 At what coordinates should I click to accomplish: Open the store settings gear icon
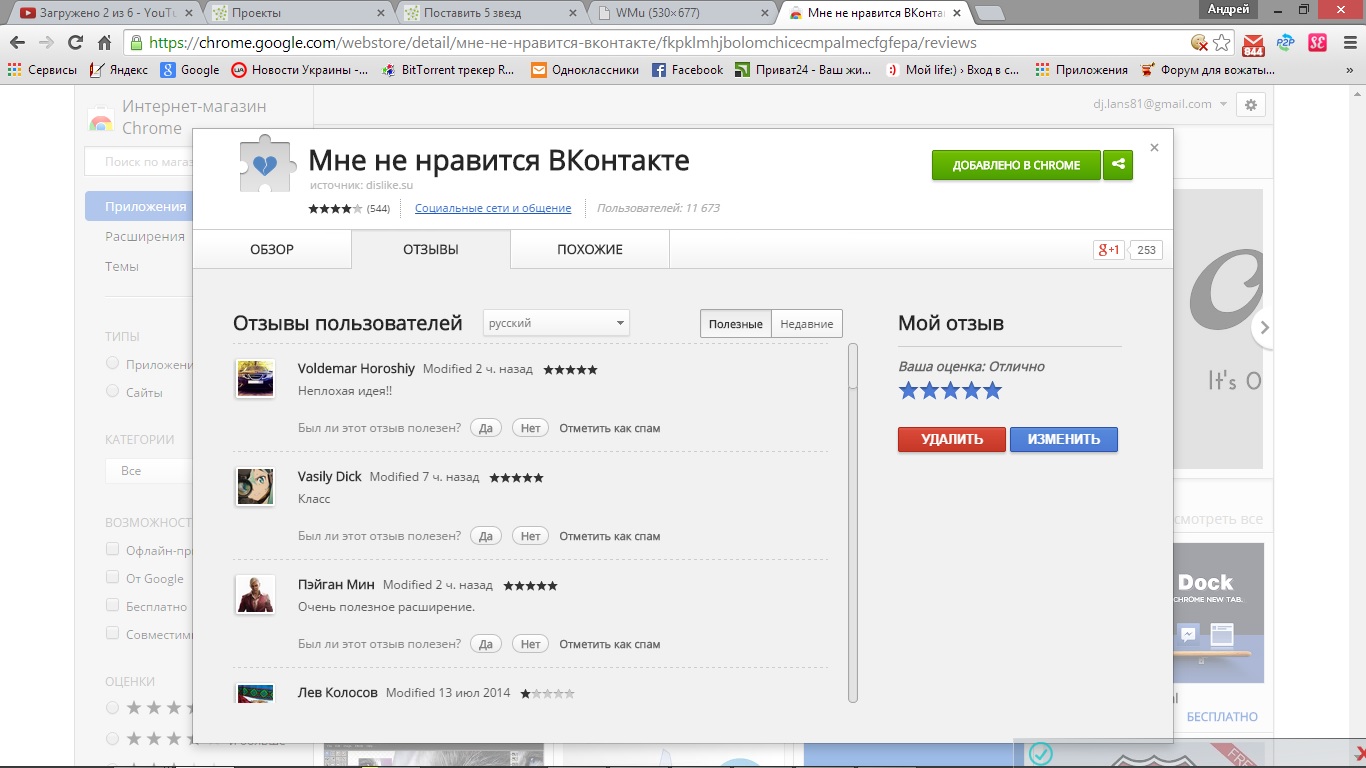[x=1251, y=105]
